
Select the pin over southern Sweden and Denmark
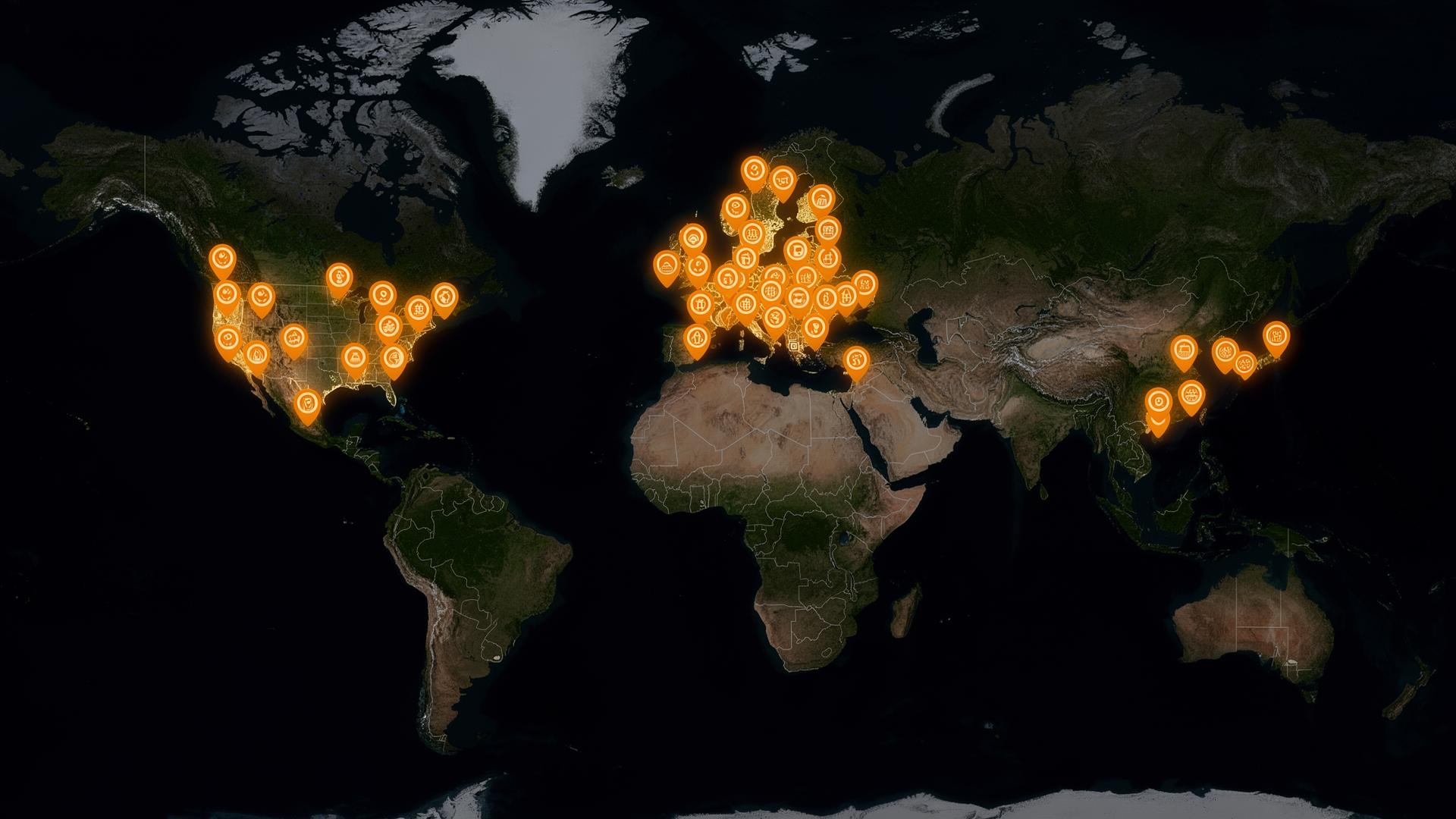pyautogui.click(x=751, y=237)
